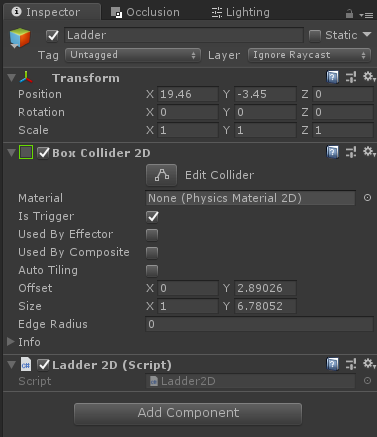
Task: Open Box Collider 2D gear menu
Action: click(369, 152)
